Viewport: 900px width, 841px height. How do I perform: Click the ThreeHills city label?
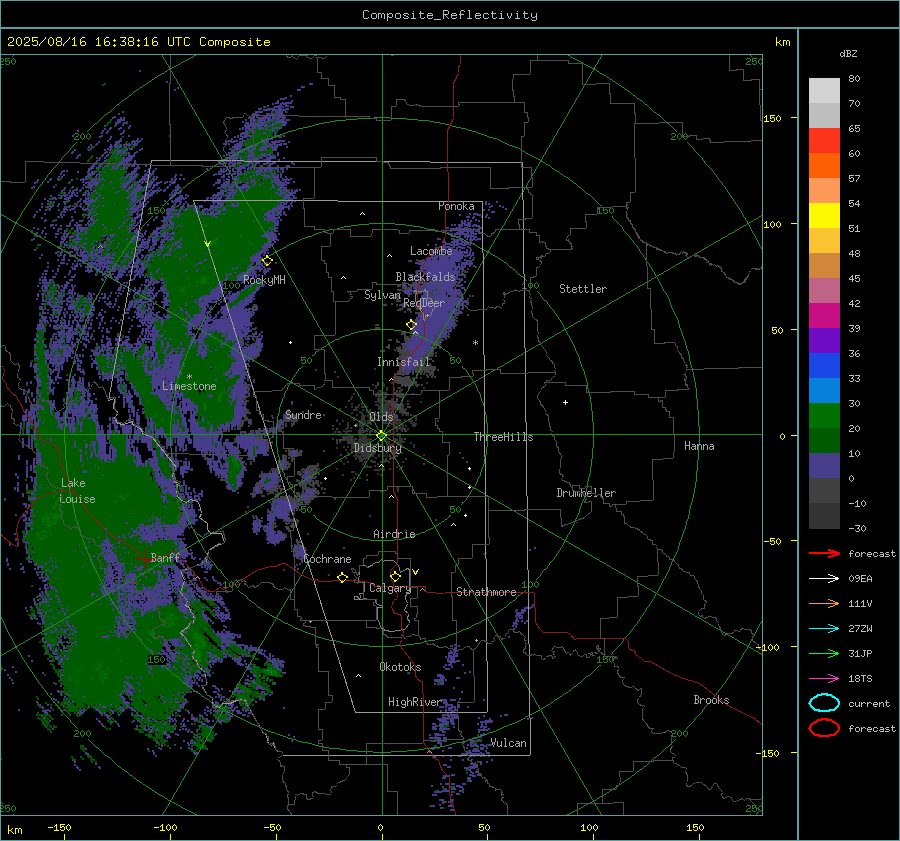(503, 437)
